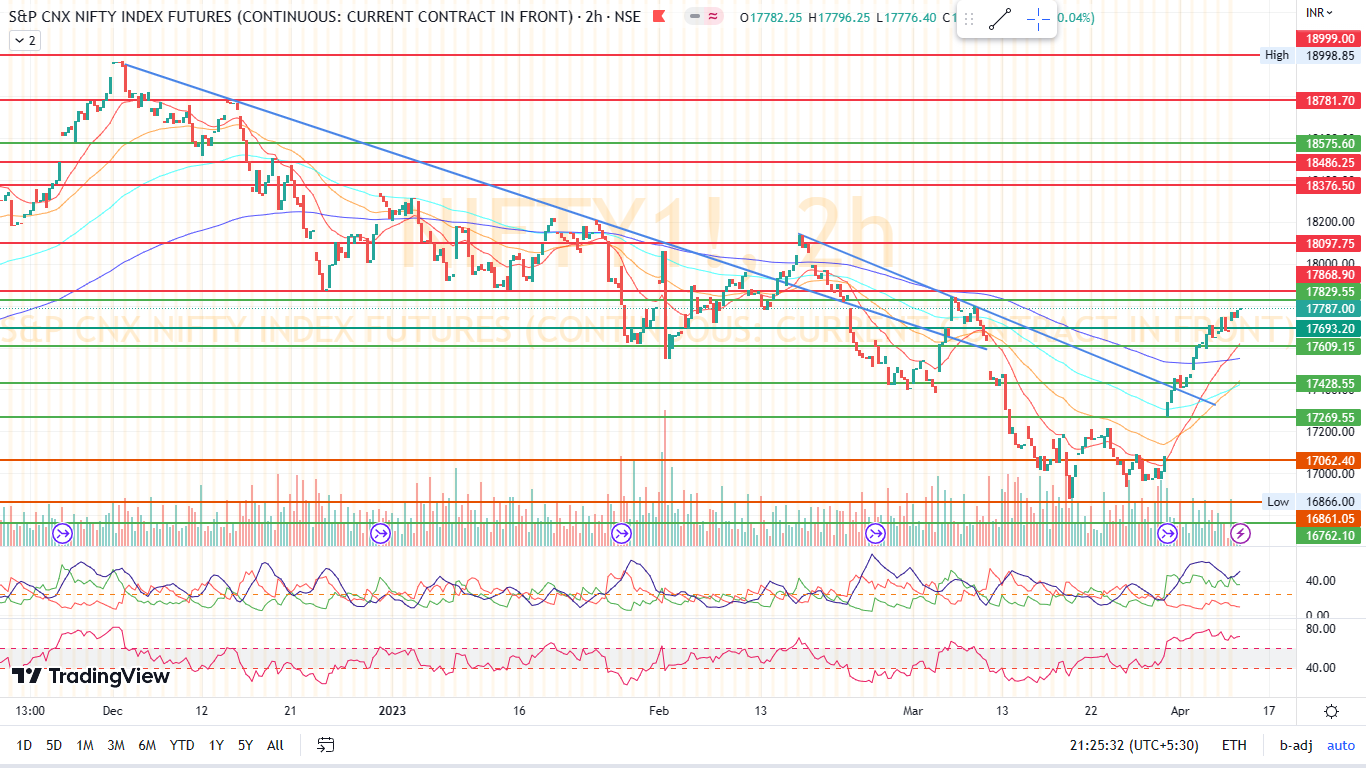Viewport: 1366px width, 768px height.
Task: Click the 17609.15 green price label
Action: 1330,346
